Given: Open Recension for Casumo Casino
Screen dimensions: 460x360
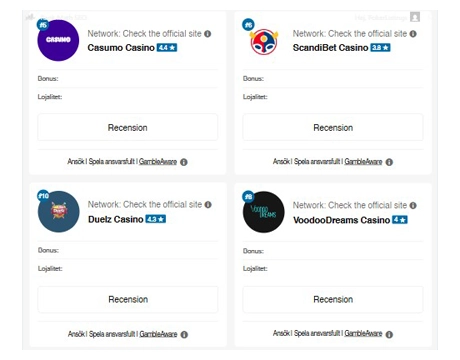Looking at the screenshot, I should [128, 127].
